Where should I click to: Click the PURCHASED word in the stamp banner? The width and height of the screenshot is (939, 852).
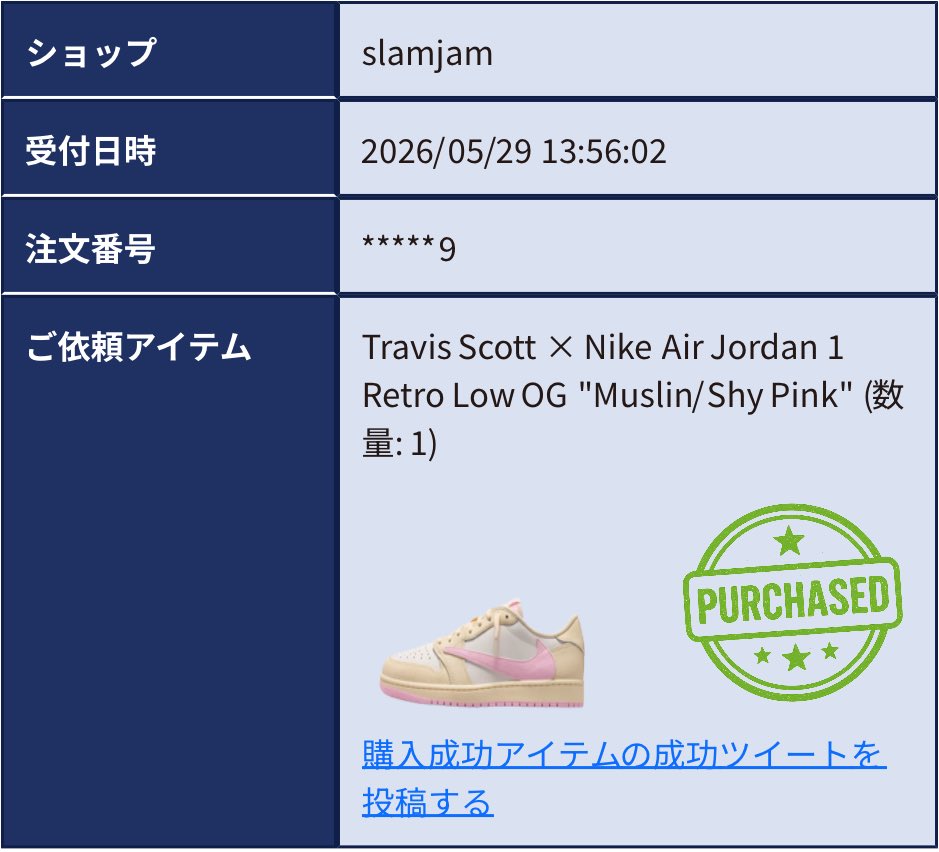(792, 600)
